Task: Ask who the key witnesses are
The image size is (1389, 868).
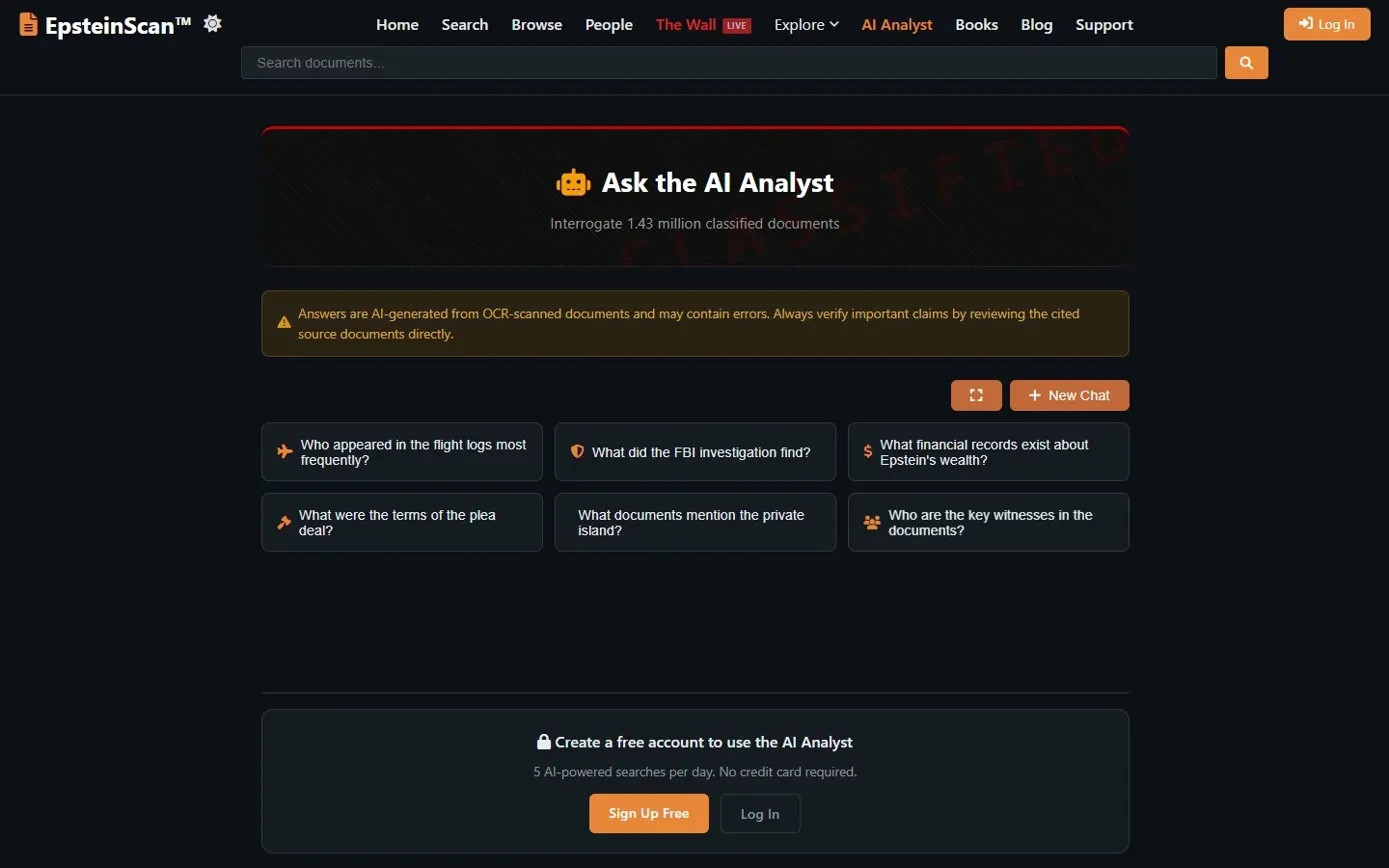Action: pyautogui.click(x=988, y=522)
